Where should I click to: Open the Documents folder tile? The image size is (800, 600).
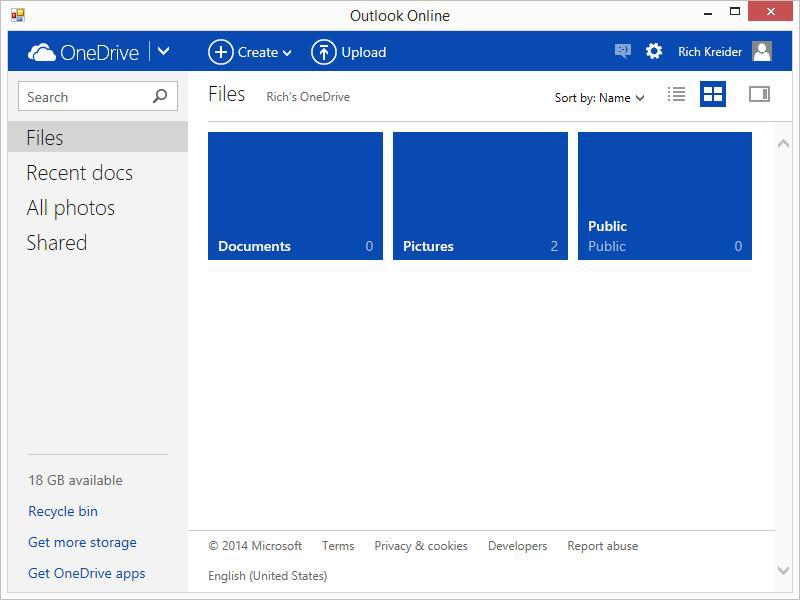coord(295,196)
